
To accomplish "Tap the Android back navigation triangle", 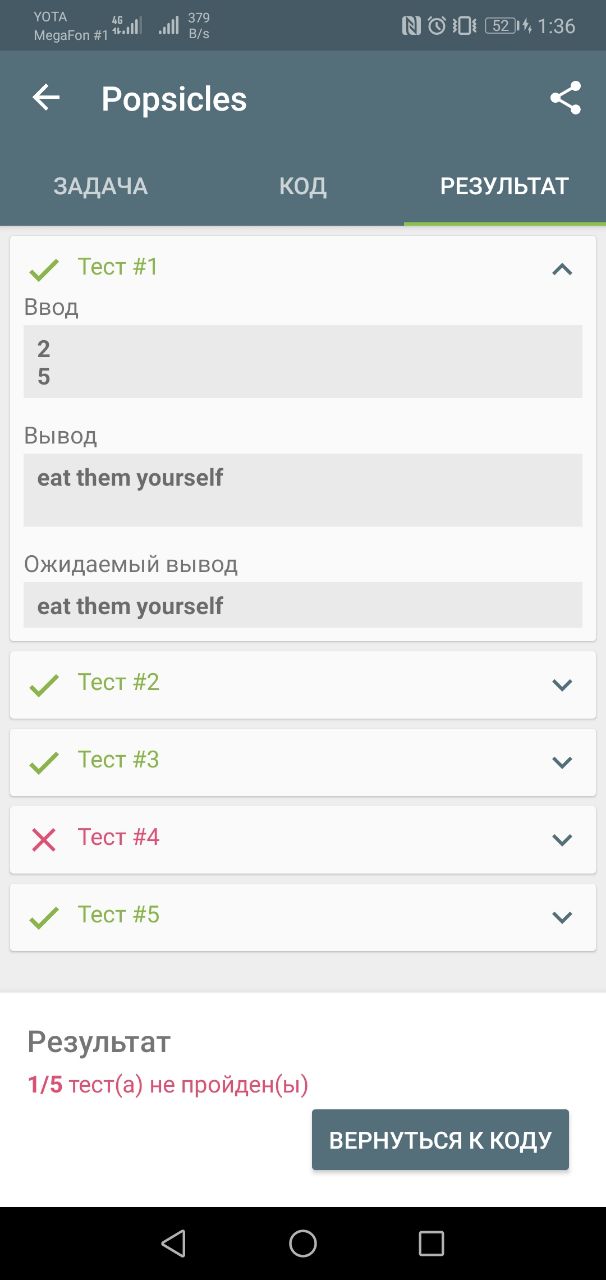I will pyautogui.click(x=173, y=1243).
